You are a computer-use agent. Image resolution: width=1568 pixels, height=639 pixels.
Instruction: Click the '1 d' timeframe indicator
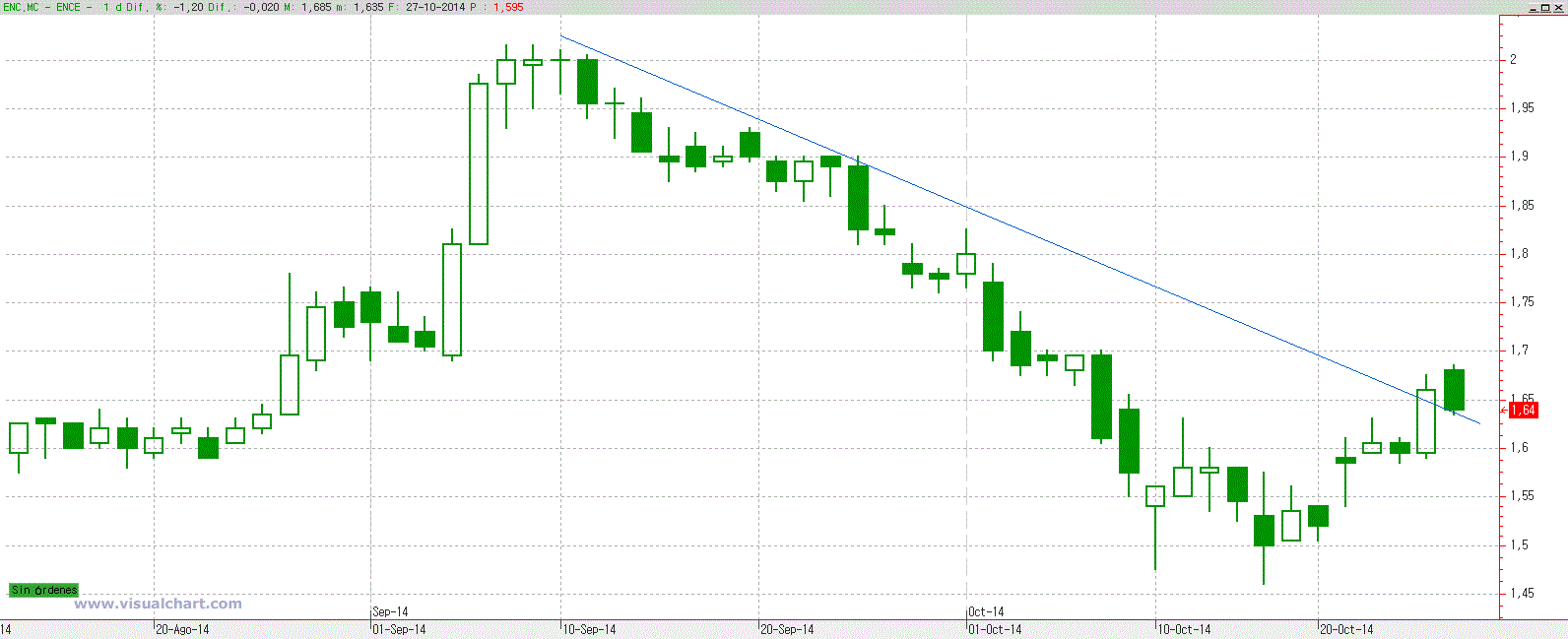(112, 7)
